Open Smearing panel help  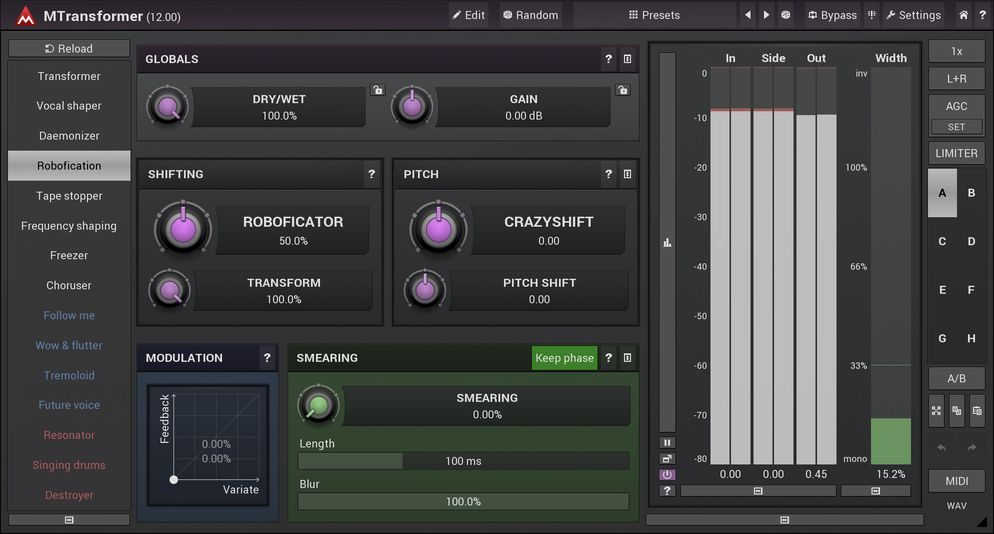609,358
